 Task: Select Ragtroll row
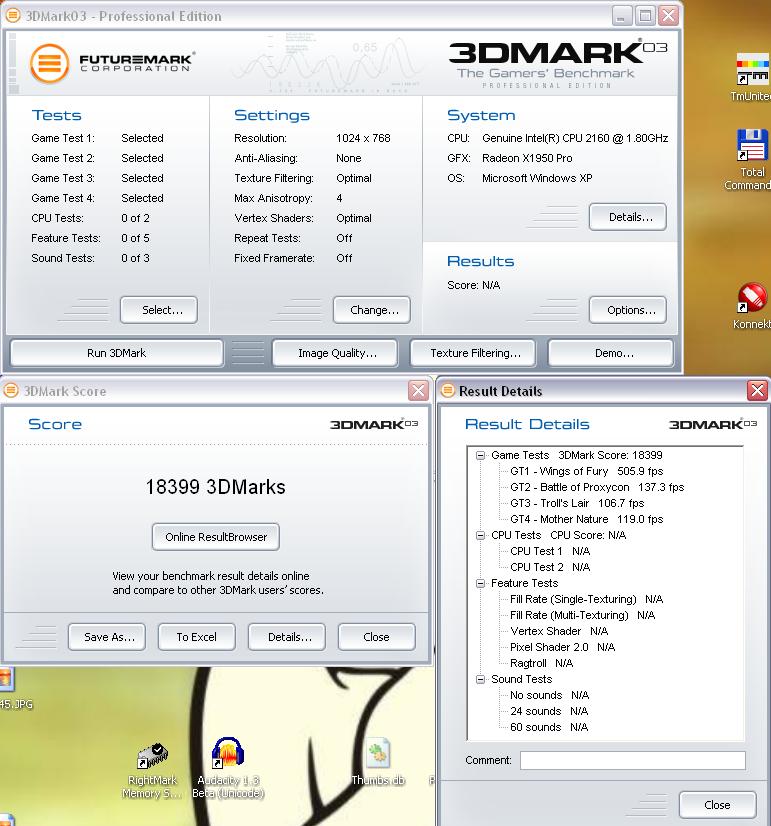(541, 663)
